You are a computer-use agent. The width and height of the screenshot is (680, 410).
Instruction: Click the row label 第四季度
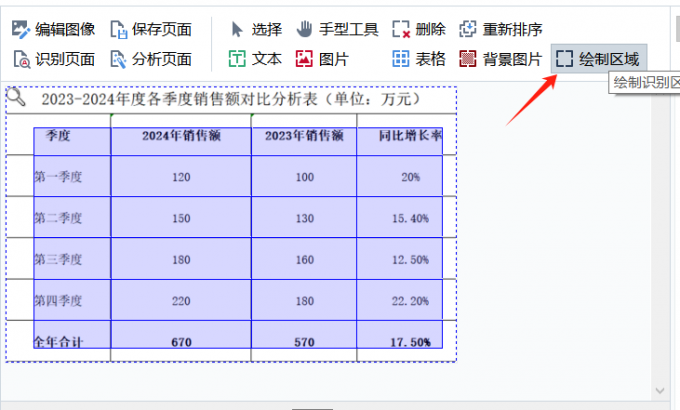click(58, 301)
